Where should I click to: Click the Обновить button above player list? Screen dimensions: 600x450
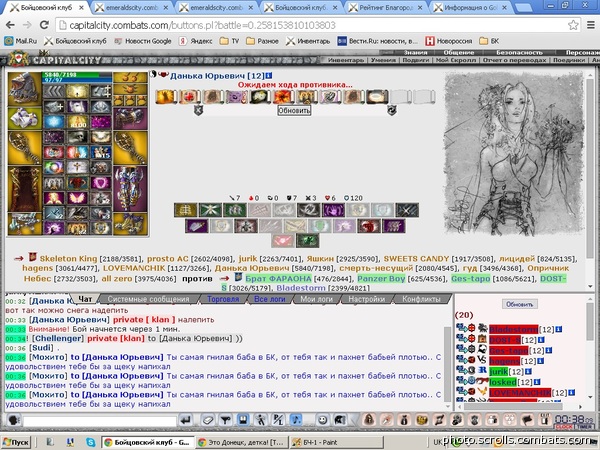519,304
